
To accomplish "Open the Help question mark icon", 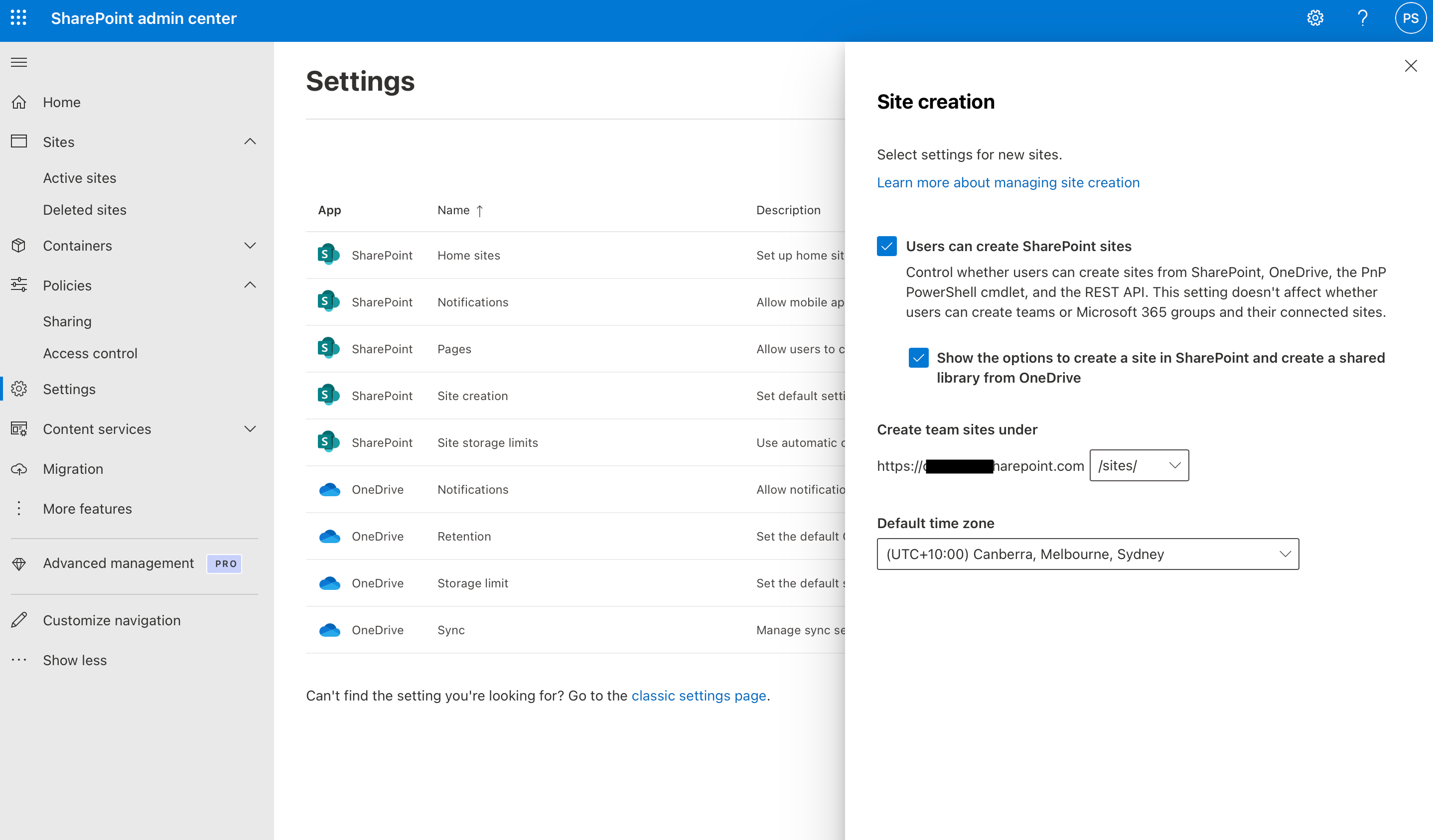I will pos(1362,17).
